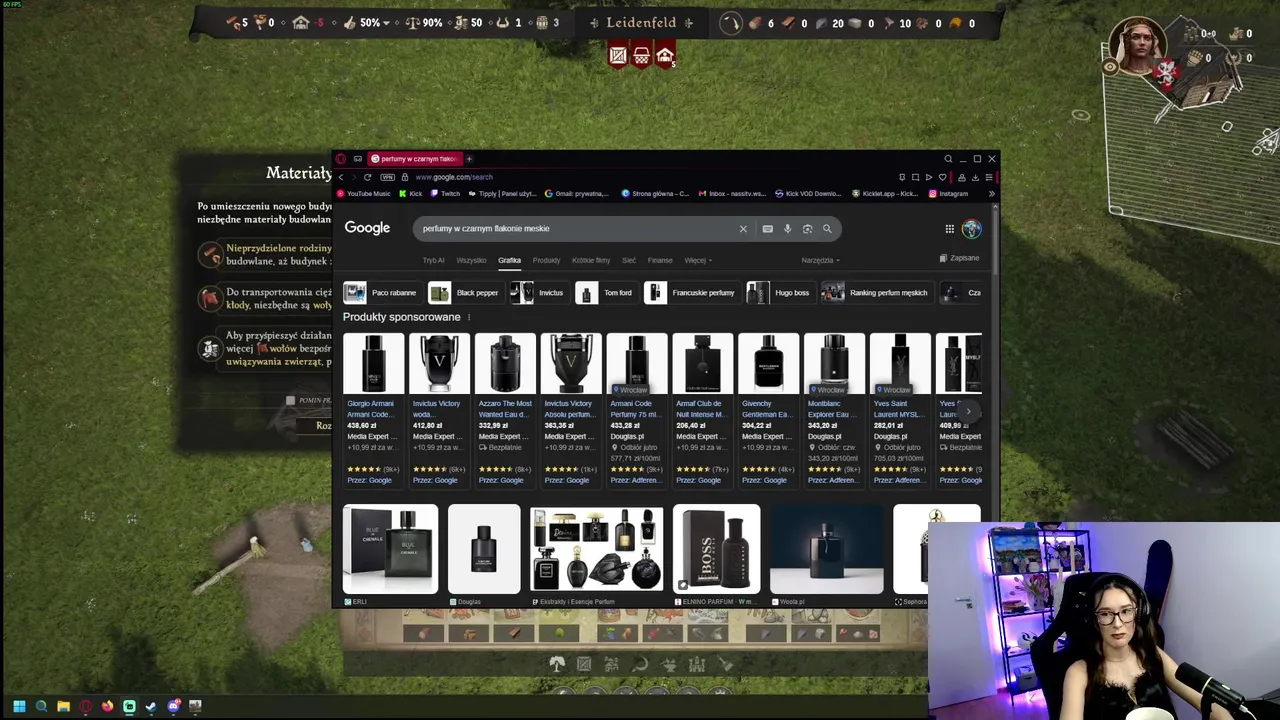
Task: Open Firefox from the taskbar
Action: (107, 707)
